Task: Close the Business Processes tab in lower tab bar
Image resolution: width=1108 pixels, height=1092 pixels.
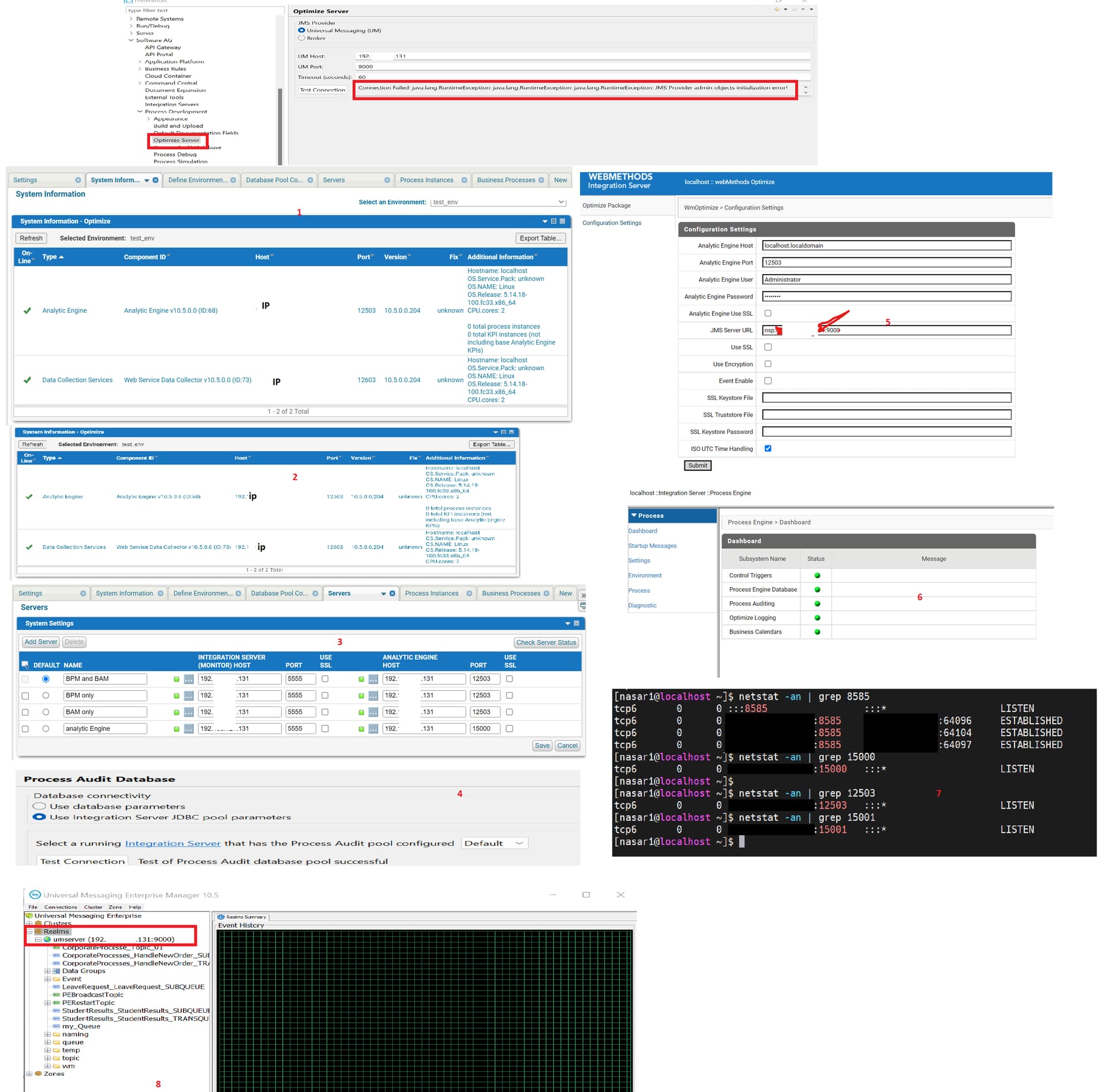Action: point(546,594)
